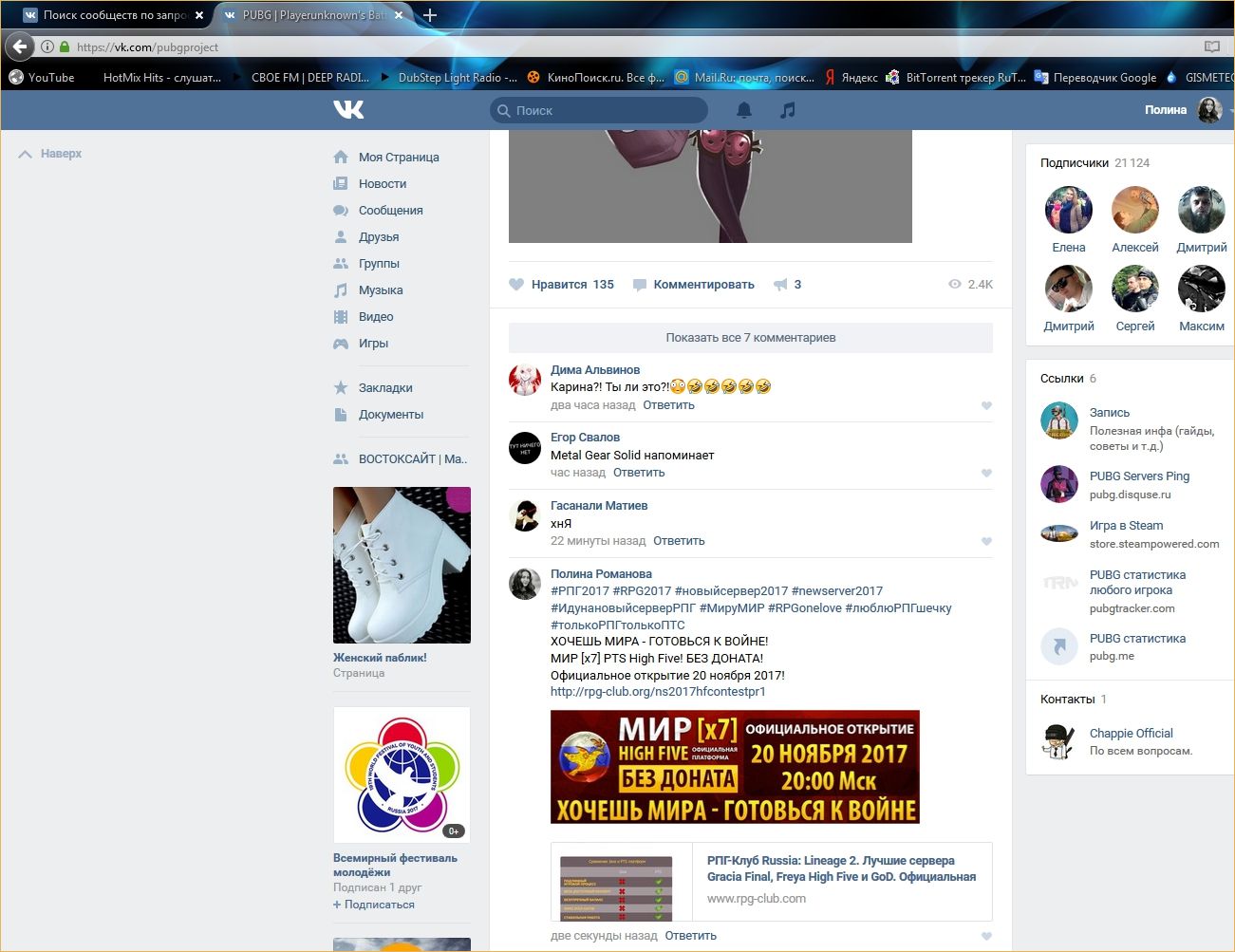
Task: Open subscriber Максим's avatar
Action: tap(1202, 289)
